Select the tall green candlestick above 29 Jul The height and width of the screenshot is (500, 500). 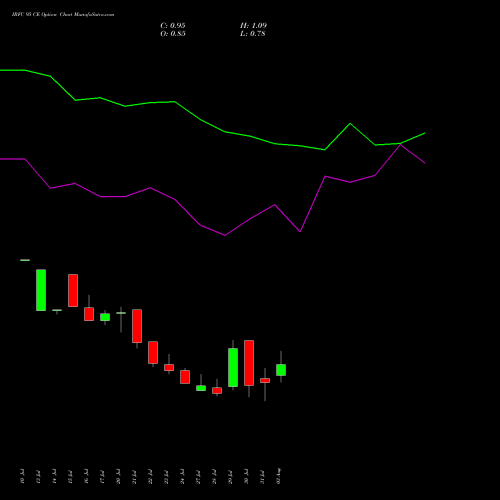(x=233, y=367)
